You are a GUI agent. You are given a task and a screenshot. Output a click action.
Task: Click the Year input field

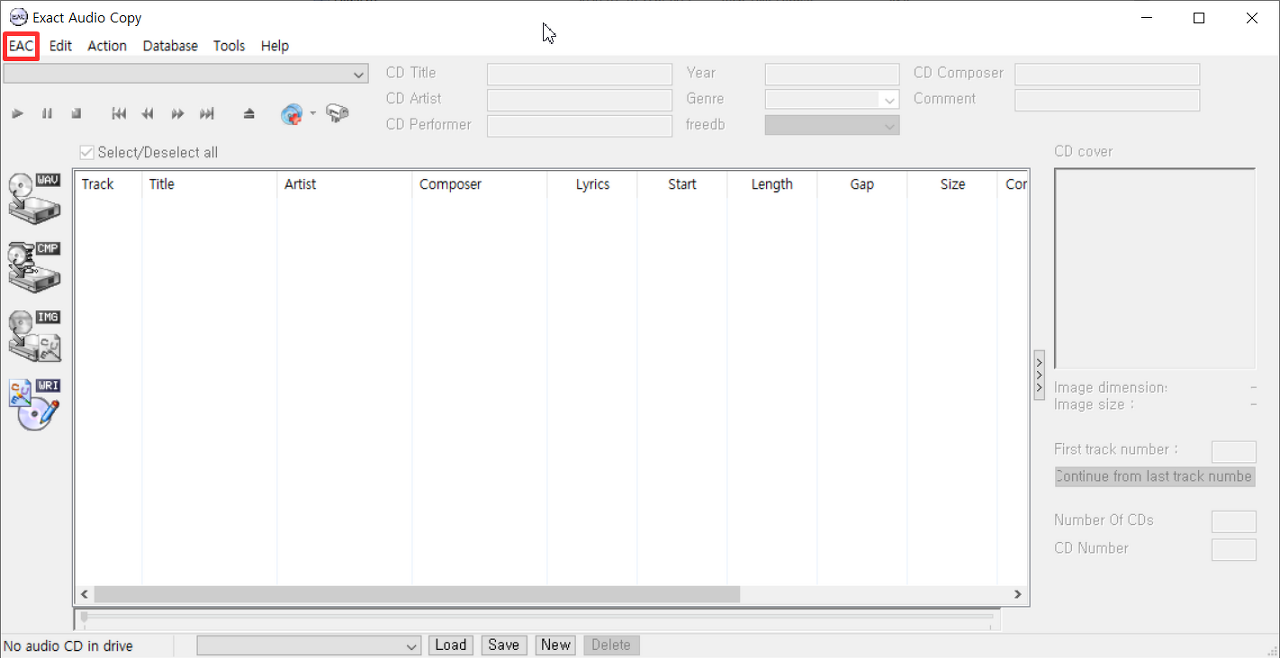tap(832, 74)
